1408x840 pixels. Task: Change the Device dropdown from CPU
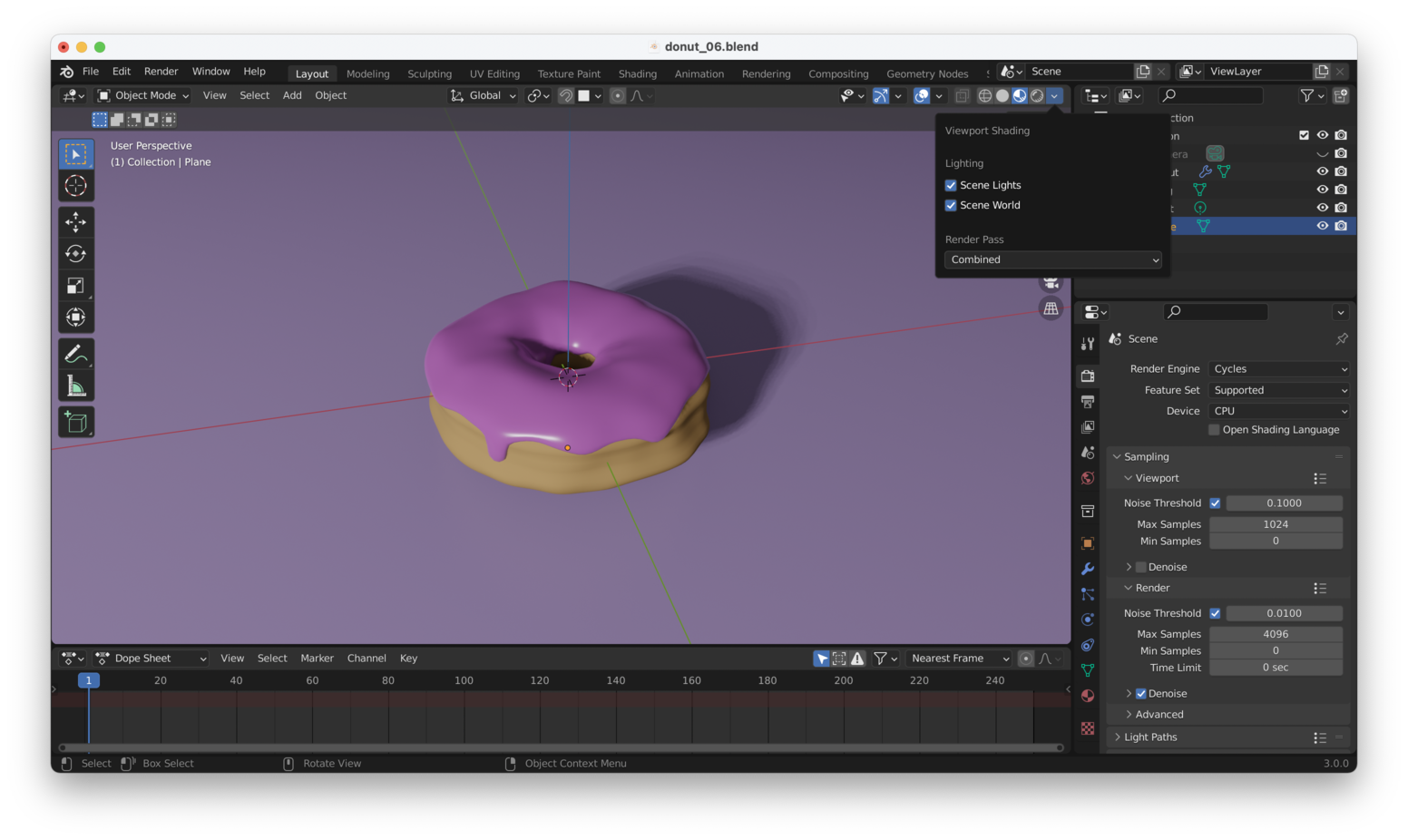pyautogui.click(x=1277, y=410)
